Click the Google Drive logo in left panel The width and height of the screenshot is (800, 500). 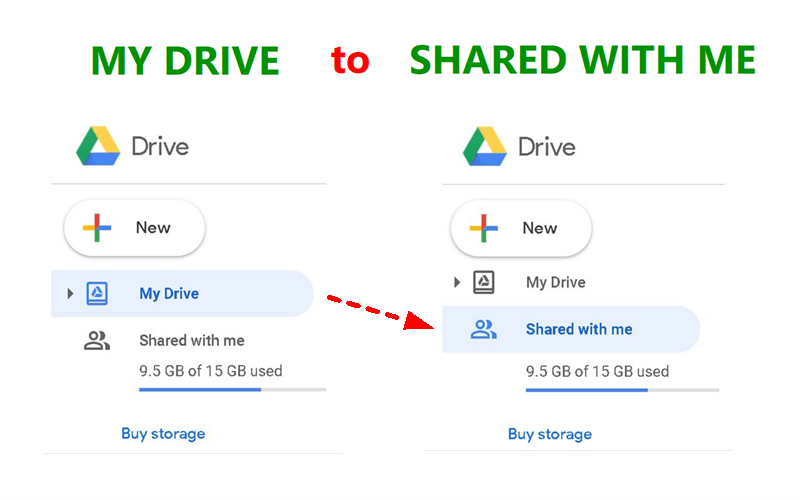98,146
